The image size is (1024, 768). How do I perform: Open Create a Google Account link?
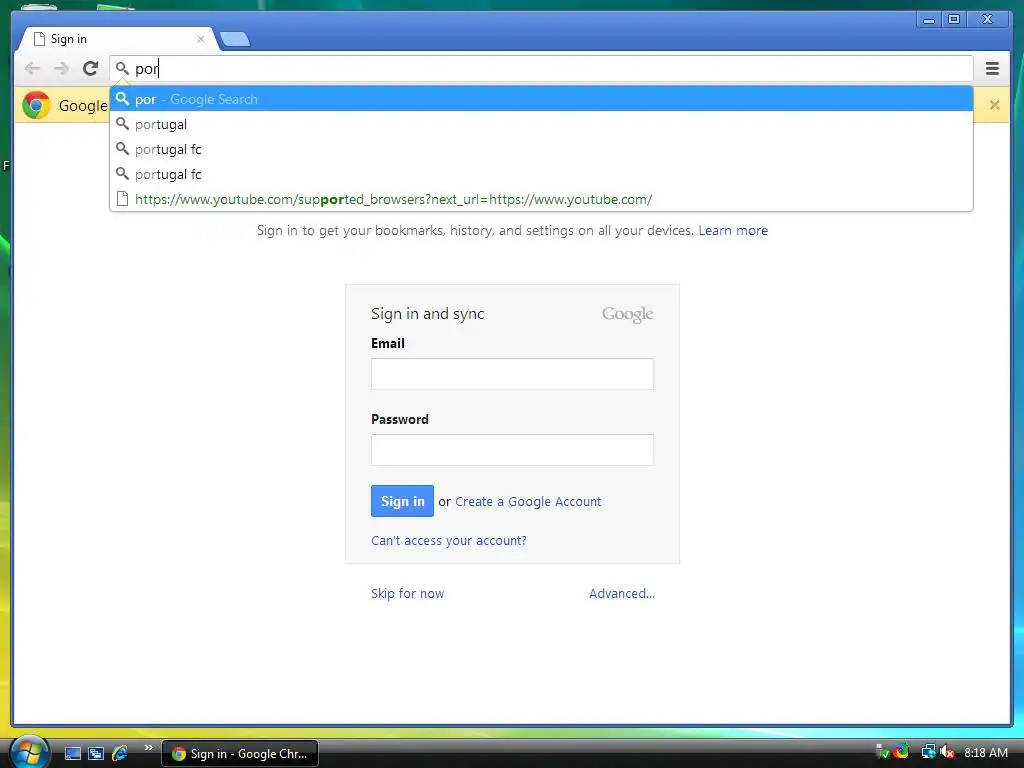pos(528,502)
